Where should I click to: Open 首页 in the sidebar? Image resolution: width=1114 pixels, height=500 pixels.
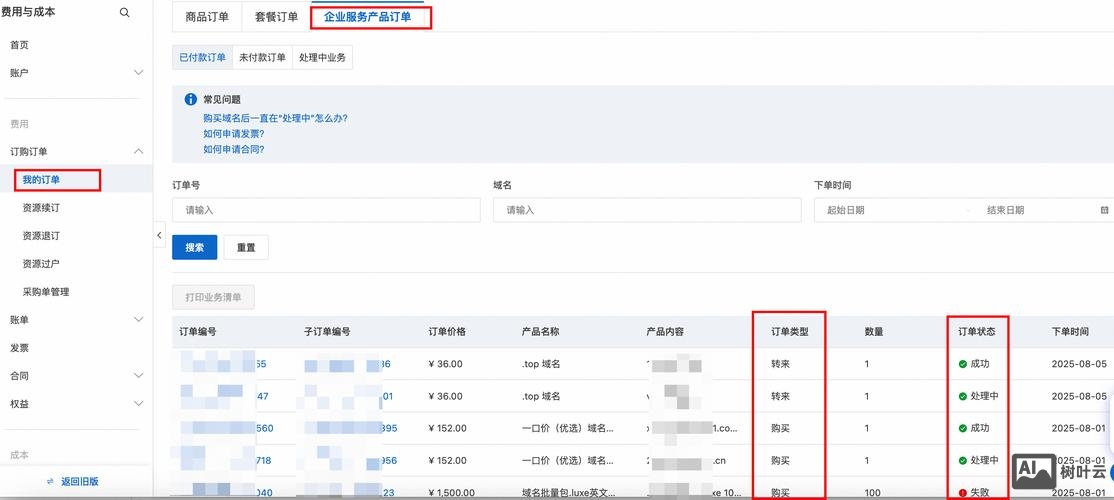(x=19, y=45)
